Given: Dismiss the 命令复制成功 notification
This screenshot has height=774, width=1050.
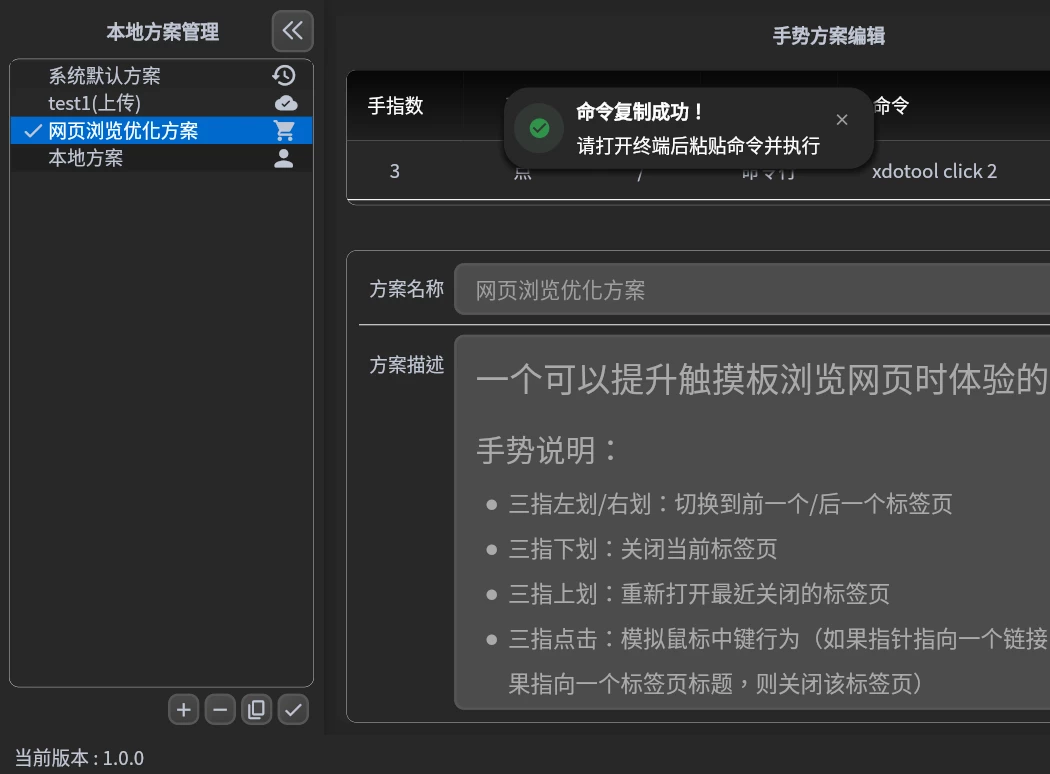Looking at the screenshot, I should 842,120.
